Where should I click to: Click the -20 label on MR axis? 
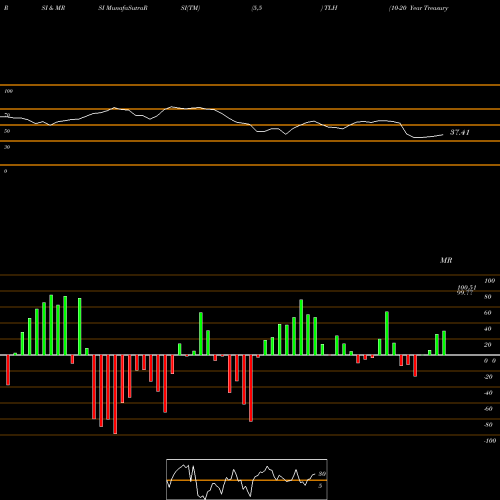pos(488,377)
